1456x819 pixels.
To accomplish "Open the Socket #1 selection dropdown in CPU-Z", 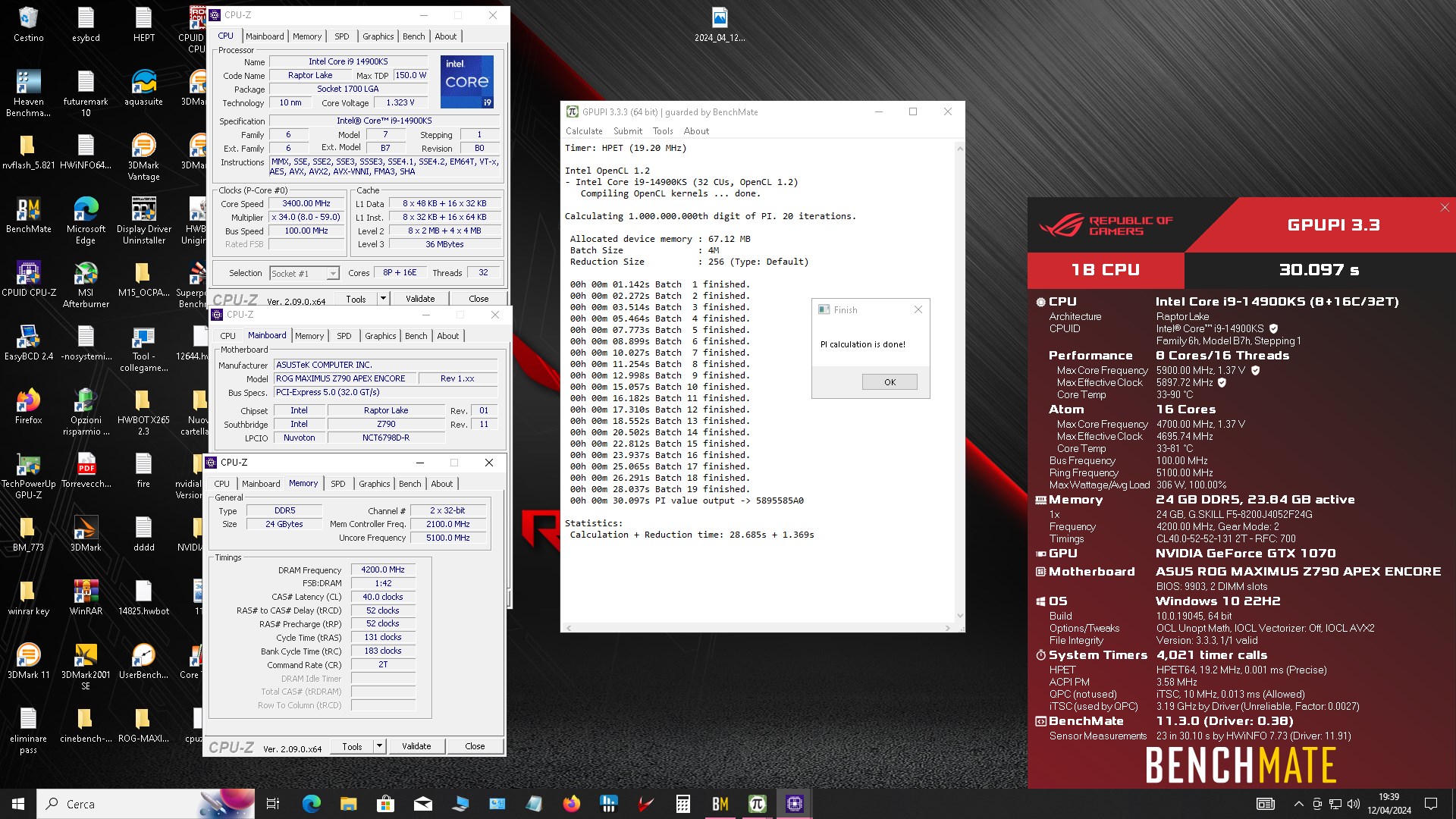I will (304, 273).
